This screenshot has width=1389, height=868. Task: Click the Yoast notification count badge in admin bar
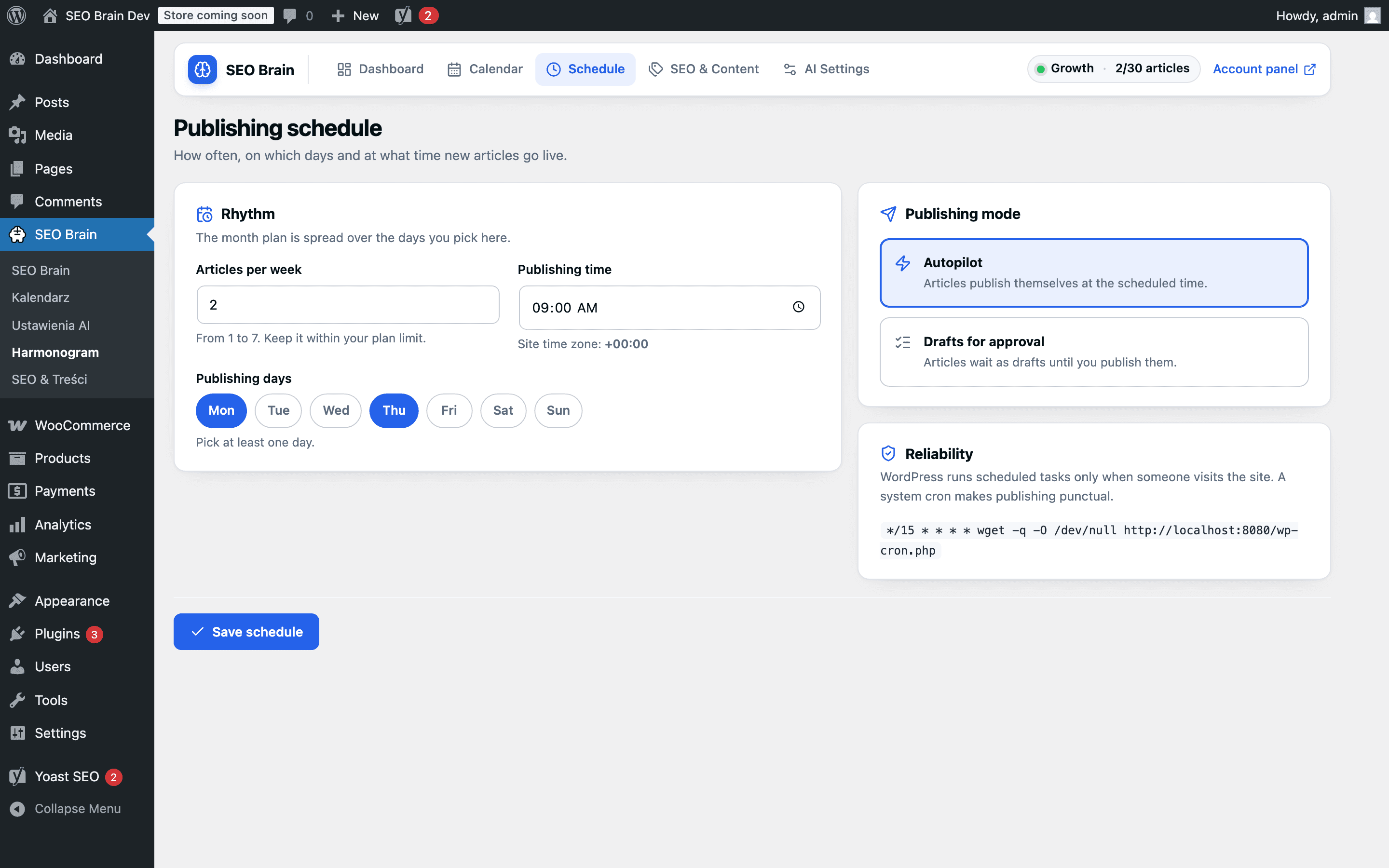tap(428, 15)
